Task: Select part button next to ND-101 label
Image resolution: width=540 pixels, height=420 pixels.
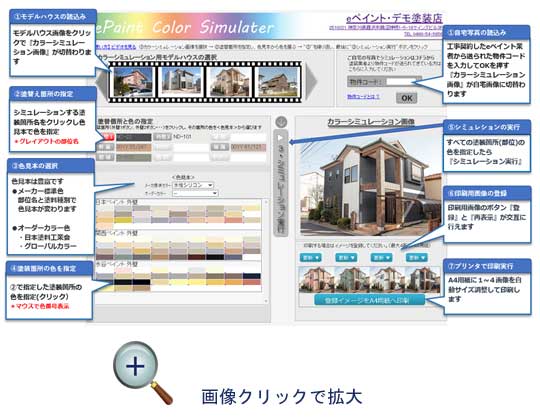Action: 162,137
